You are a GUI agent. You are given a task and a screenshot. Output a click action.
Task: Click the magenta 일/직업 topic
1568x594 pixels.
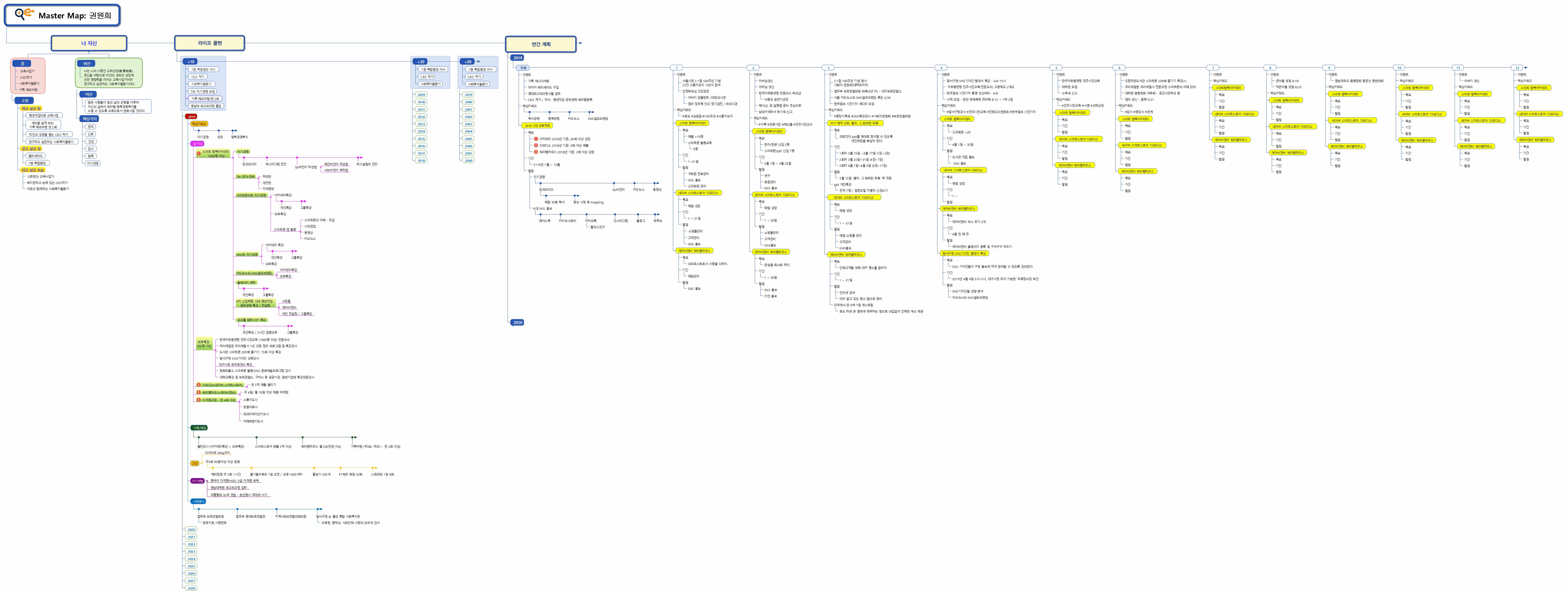click(x=197, y=144)
